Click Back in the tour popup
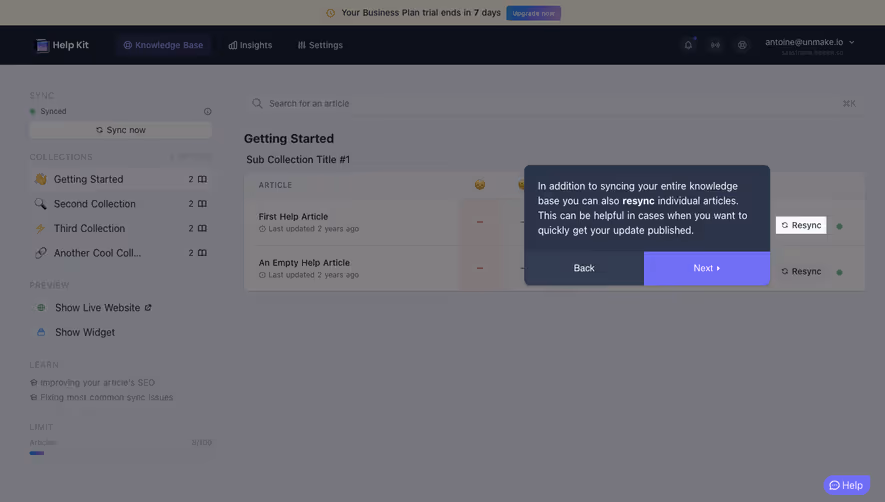This screenshot has height=502, width=885. (x=584, y=268)
